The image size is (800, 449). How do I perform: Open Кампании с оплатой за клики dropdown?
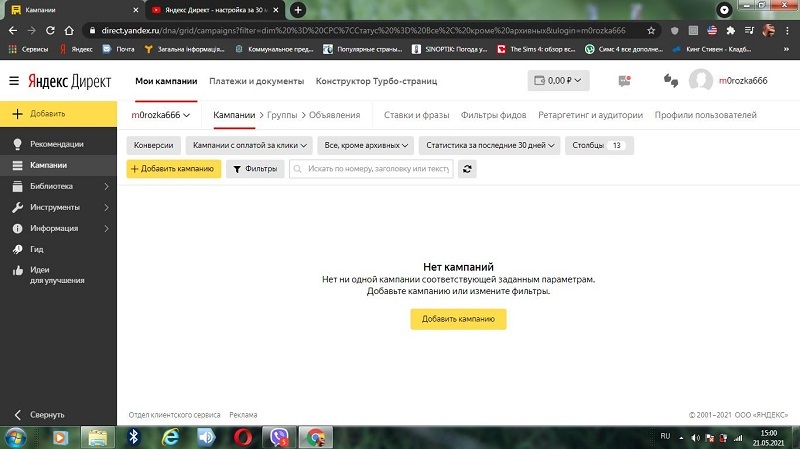point(249,145)
